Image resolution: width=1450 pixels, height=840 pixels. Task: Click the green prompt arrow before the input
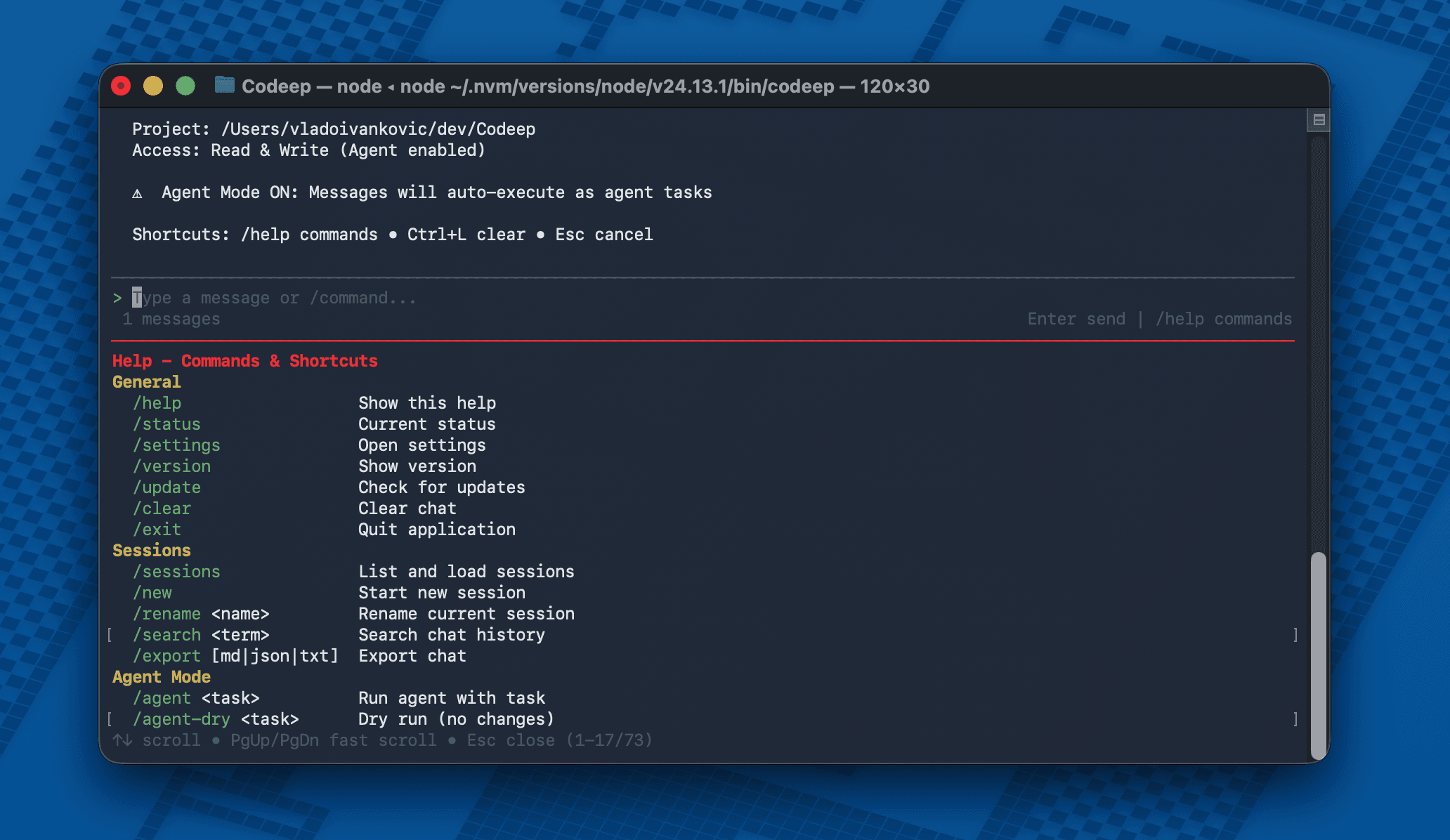(117, 298)
